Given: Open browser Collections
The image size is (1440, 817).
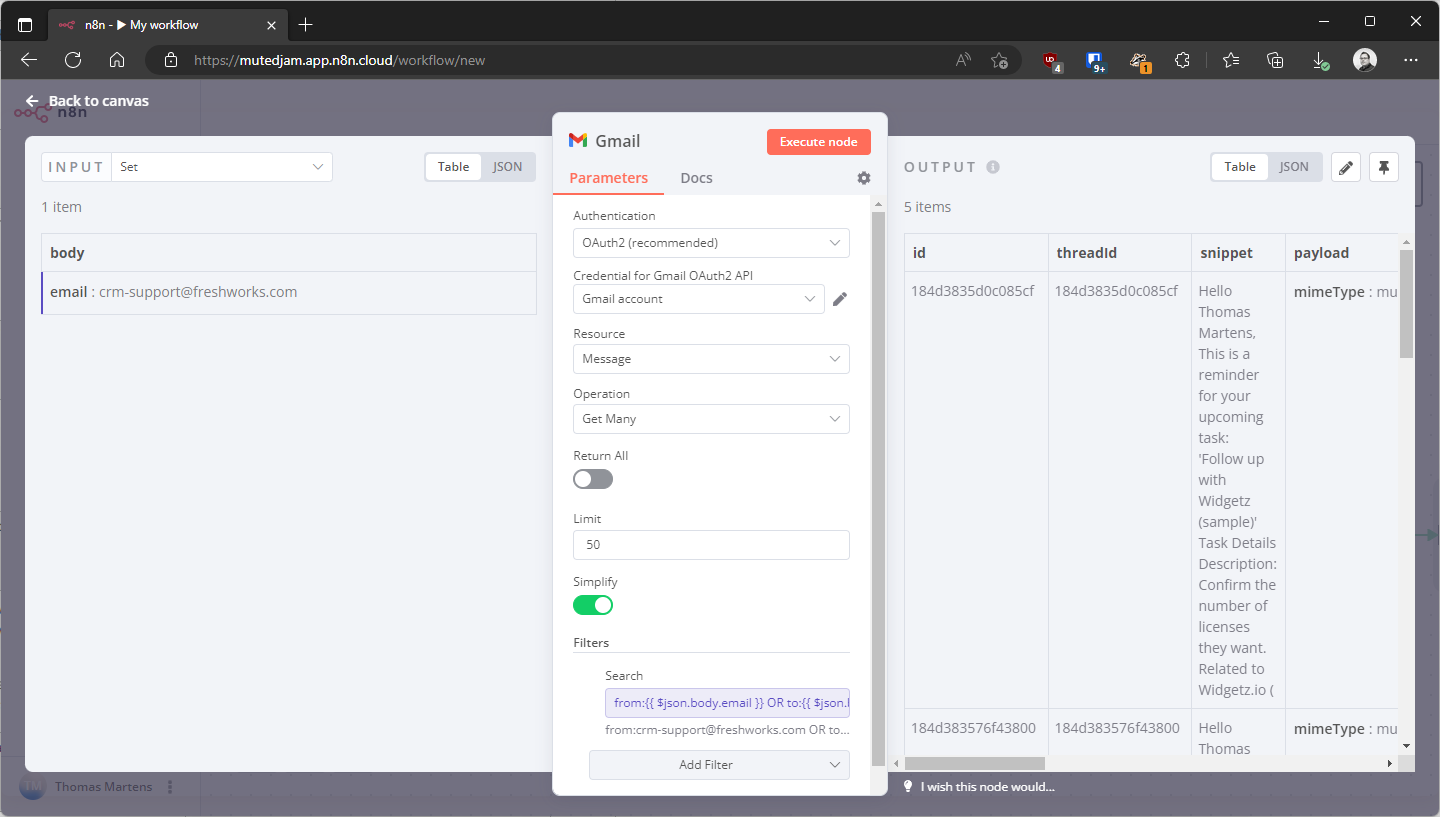Looking at the screenshot, I should [1275, 60].
